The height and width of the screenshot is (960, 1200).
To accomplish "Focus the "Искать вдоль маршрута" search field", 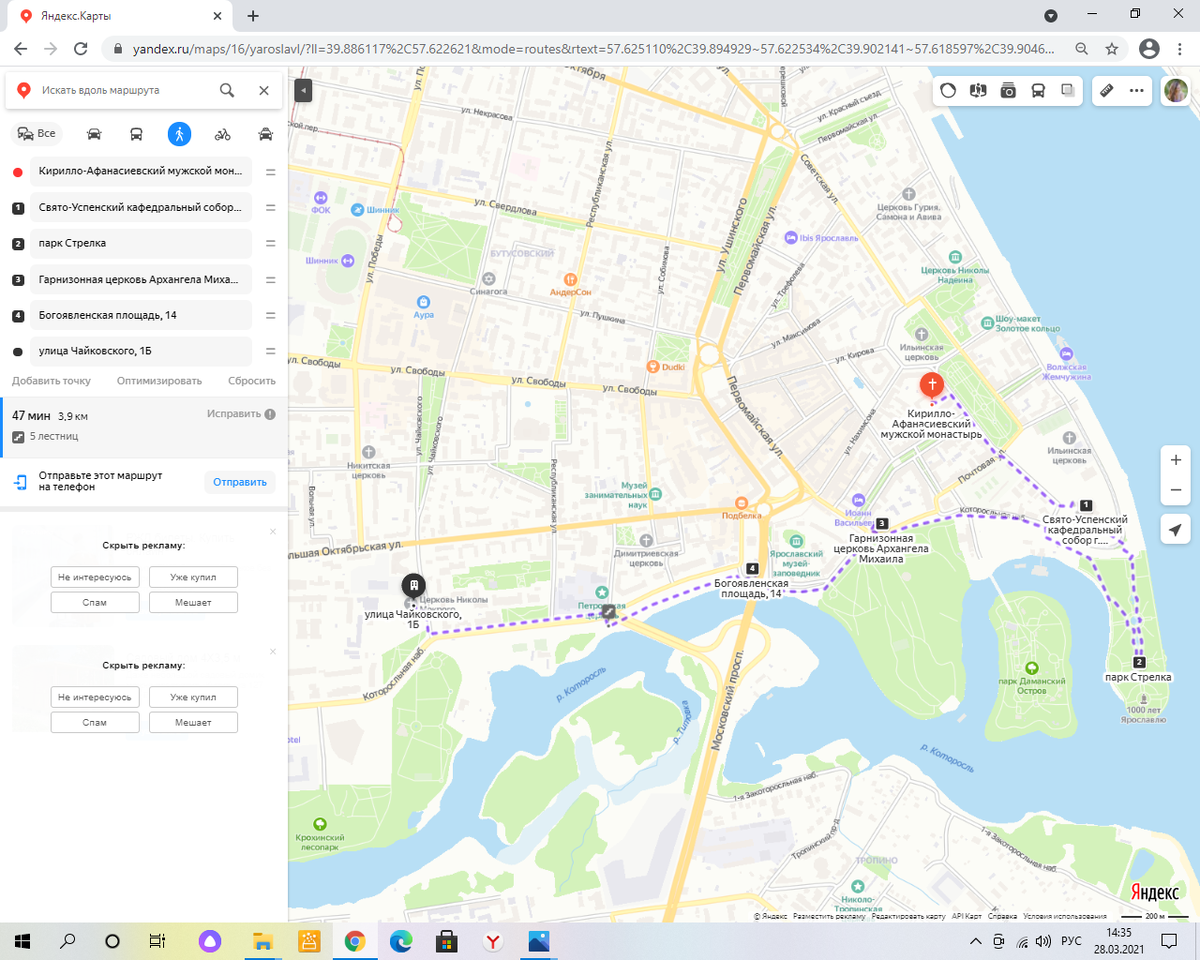I will point(125,90).
